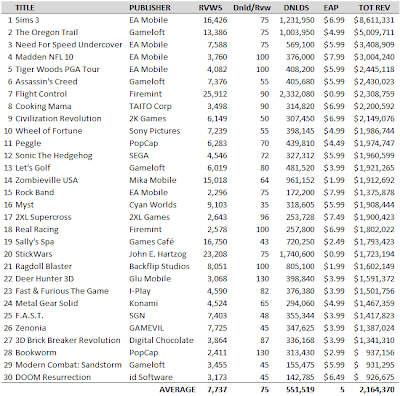Select the Backflip Studios publisher cell
Screen dimensions: 400x396
tap(159, 266)
